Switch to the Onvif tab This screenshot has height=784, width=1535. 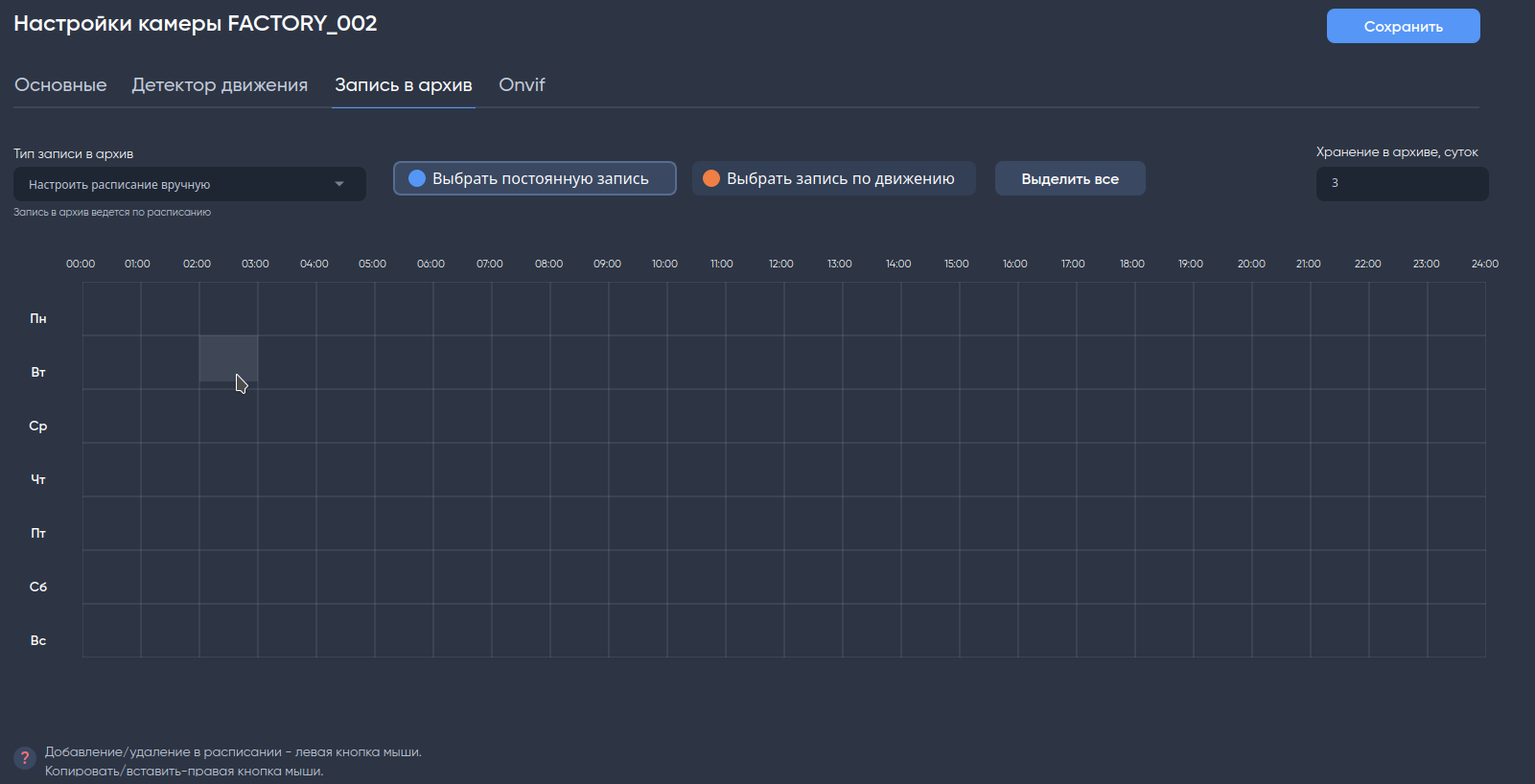(x=522, y=85)
